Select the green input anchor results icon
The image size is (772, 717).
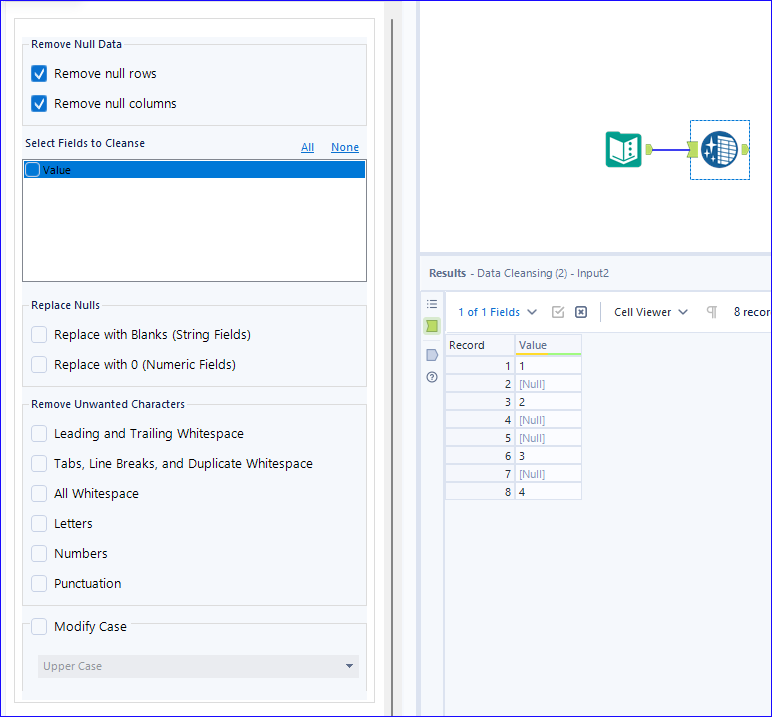click(x=432, y=326)
